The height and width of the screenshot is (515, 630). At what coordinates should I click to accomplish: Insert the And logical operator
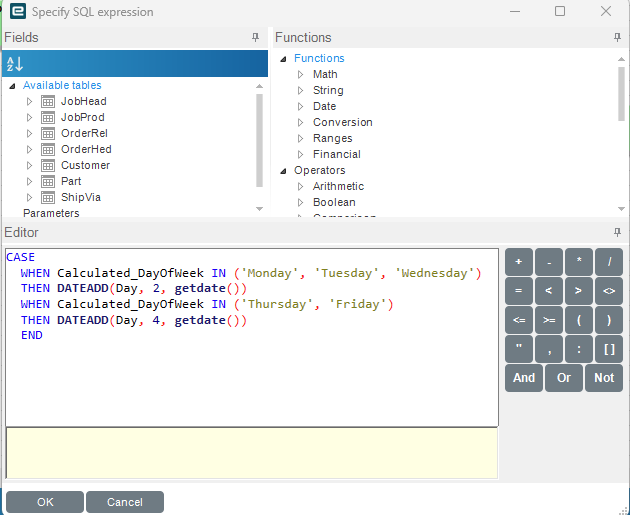pos(524,378)
